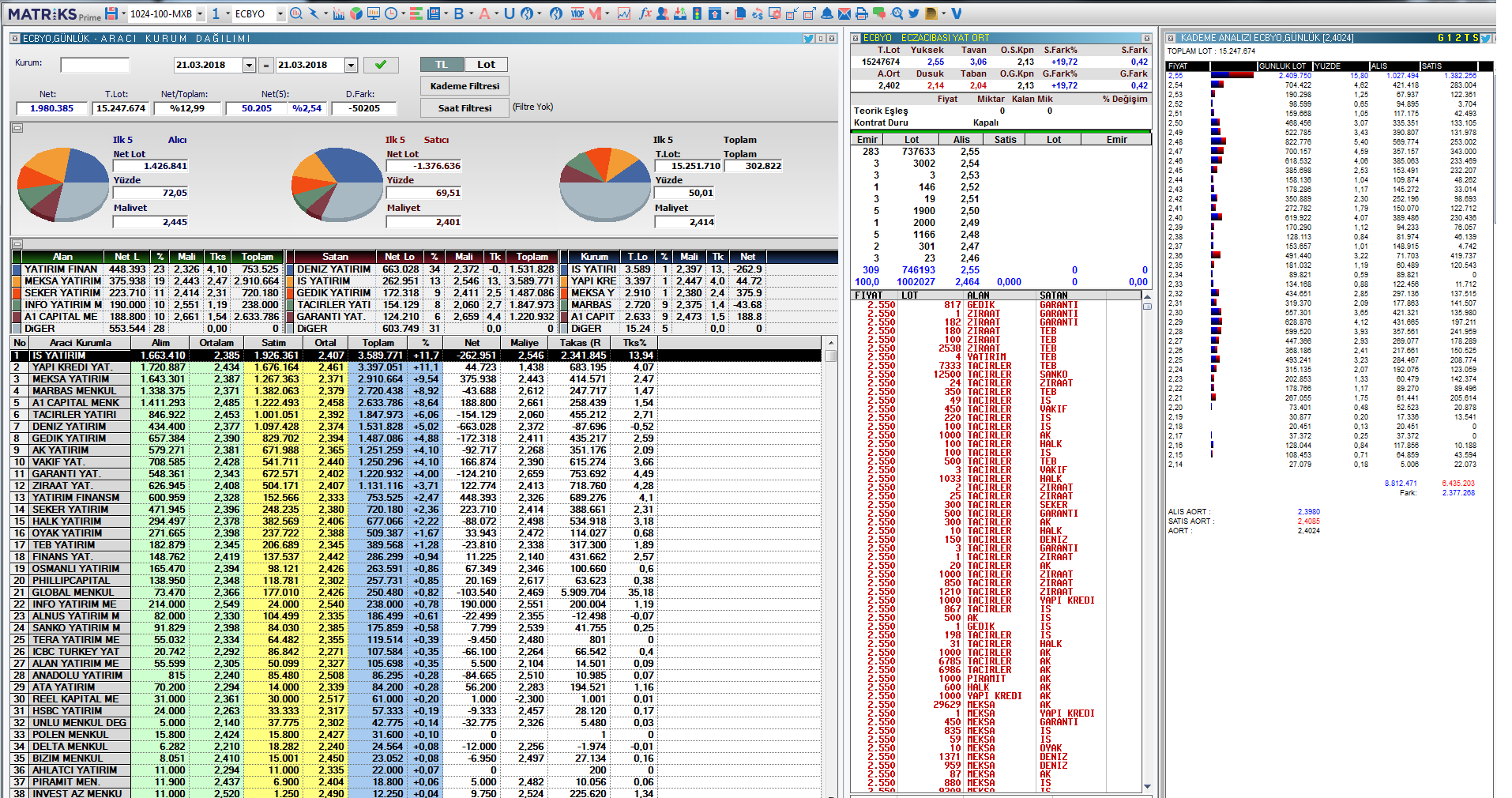
Task: Open the green chat bubbles icon
Action: pos(878,13)
